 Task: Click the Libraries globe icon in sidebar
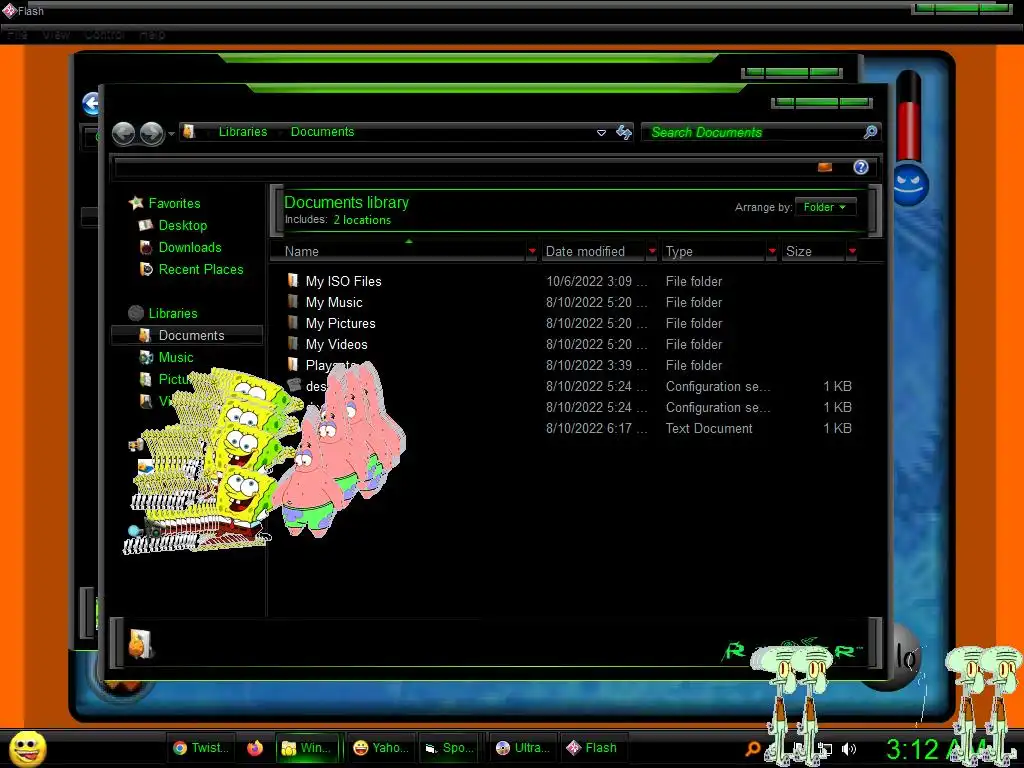point(136,313)
